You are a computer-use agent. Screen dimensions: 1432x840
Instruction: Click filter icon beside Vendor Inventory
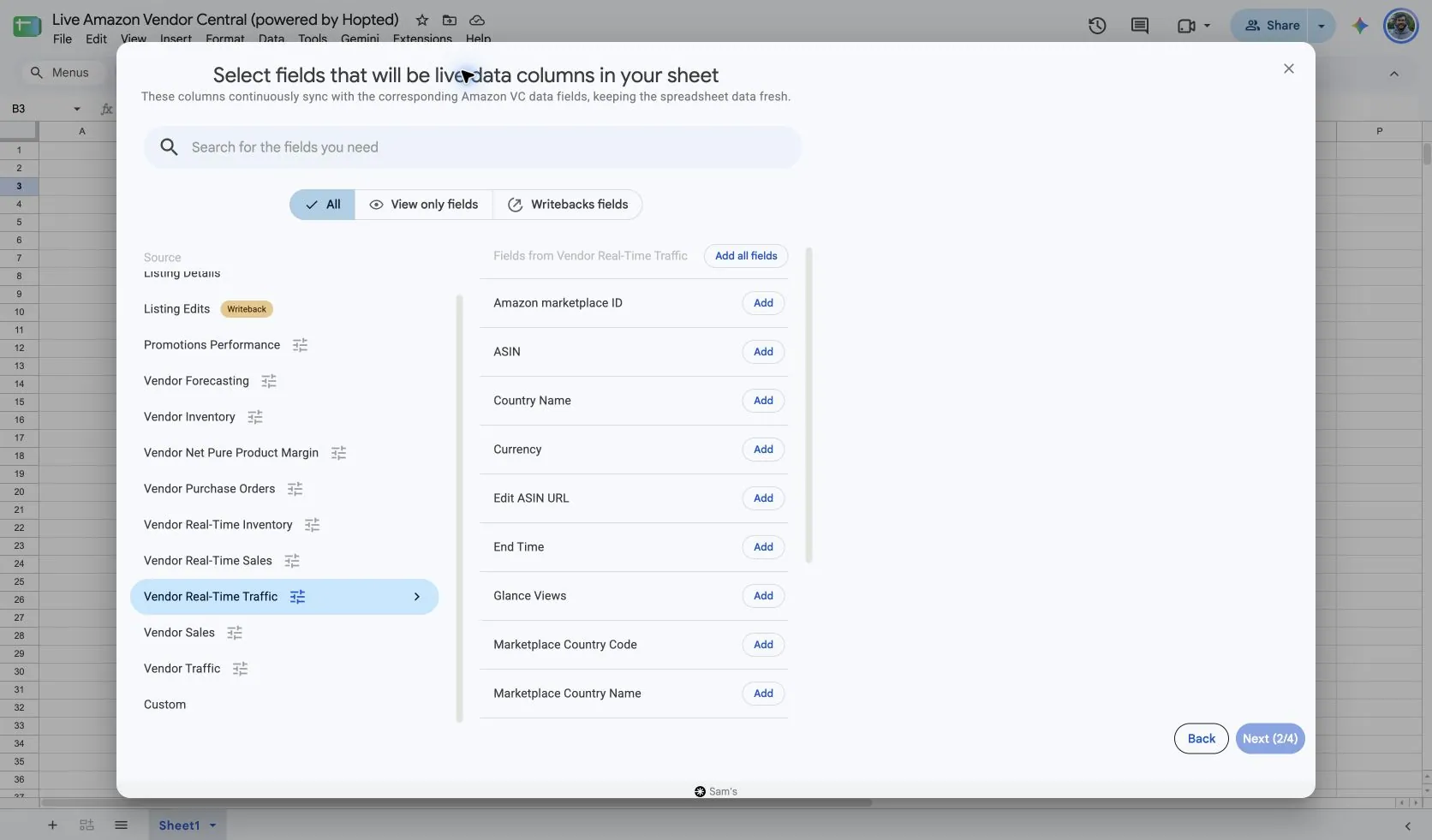pos(255,417)
